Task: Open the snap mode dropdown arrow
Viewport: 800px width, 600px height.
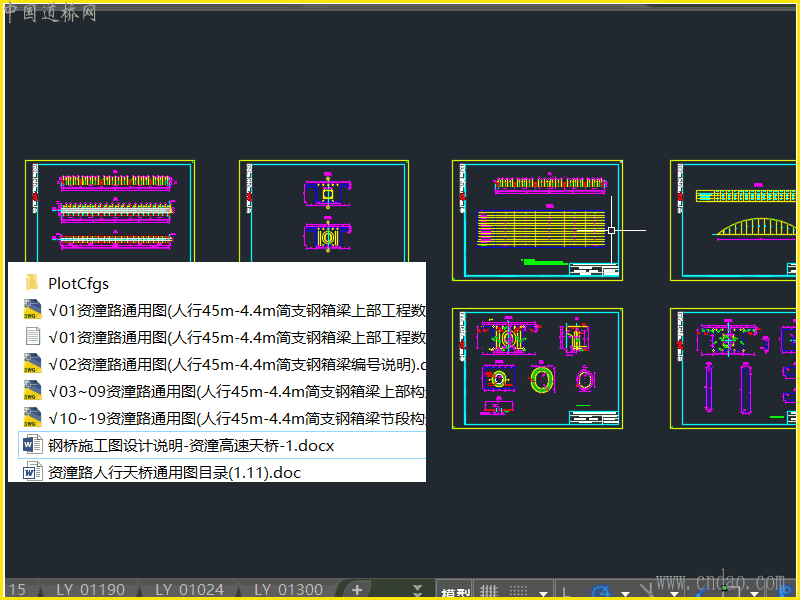Action: 543,593
